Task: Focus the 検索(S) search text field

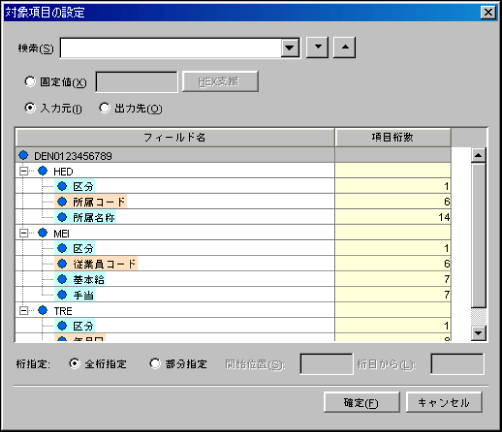Action: click(171, 48)
